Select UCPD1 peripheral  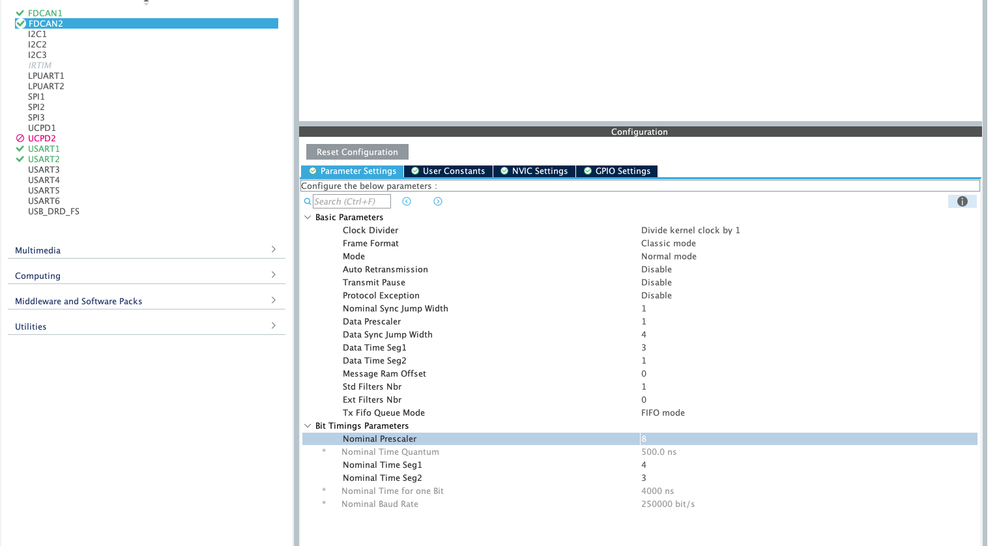[x=41, y=128]
